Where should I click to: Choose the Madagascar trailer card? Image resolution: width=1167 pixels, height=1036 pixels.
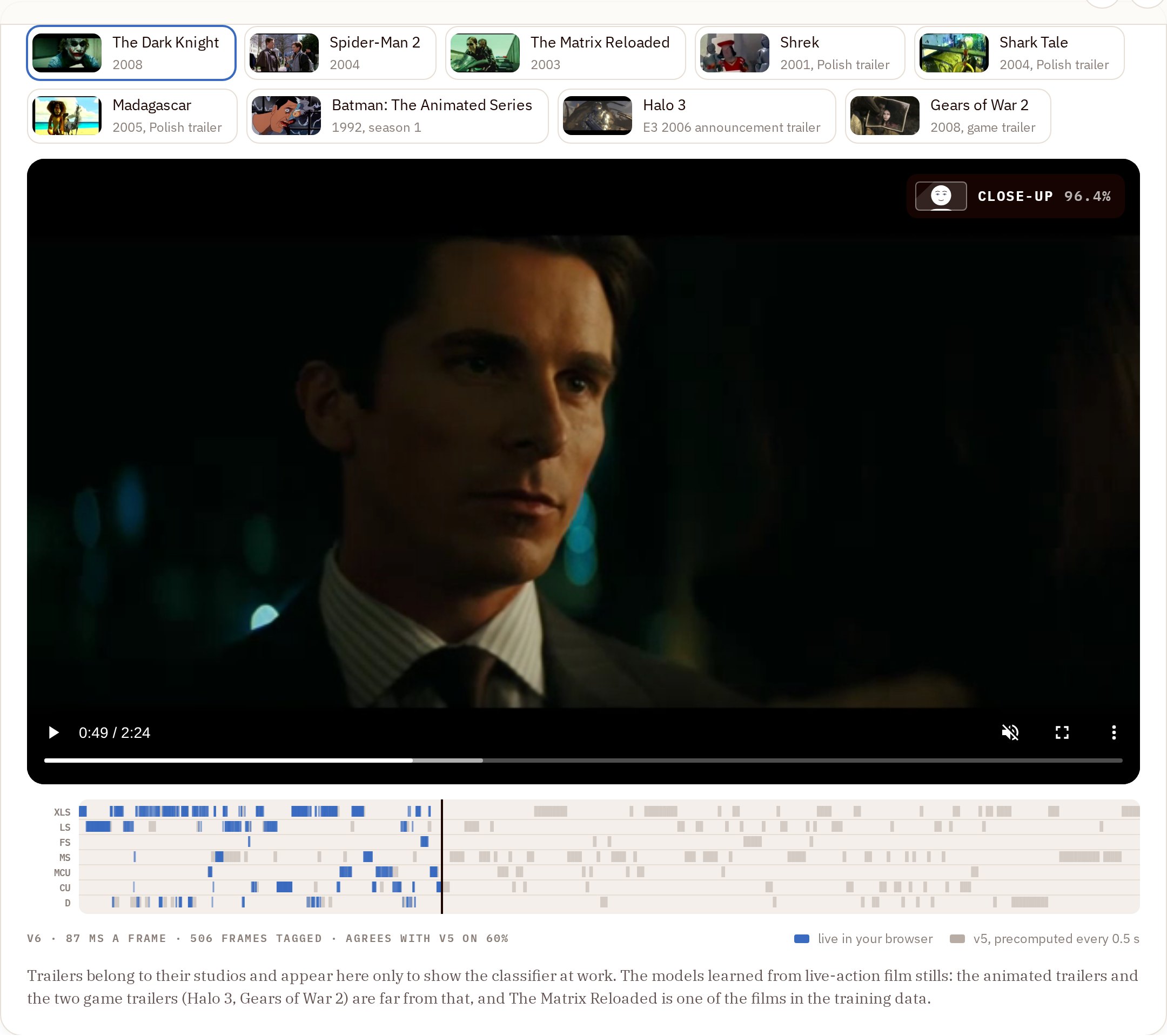click(x=132, y=116)
